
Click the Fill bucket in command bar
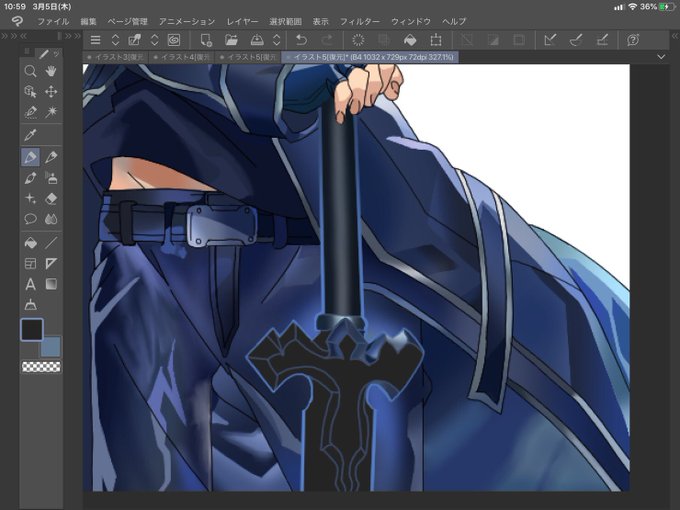point(410,40)
